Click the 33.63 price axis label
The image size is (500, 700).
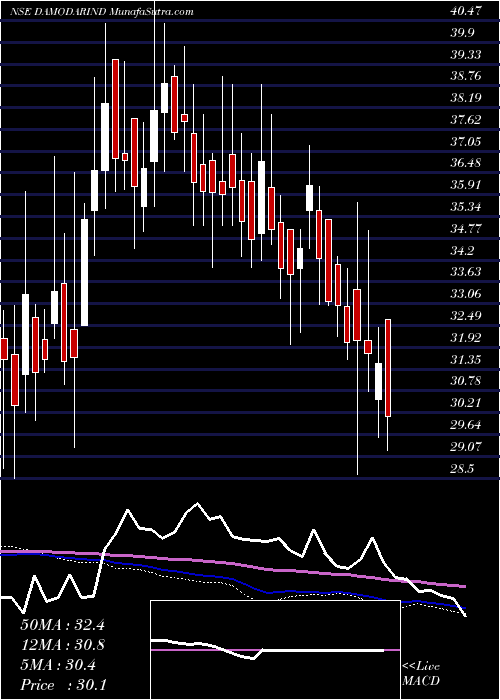coord(466,272)
